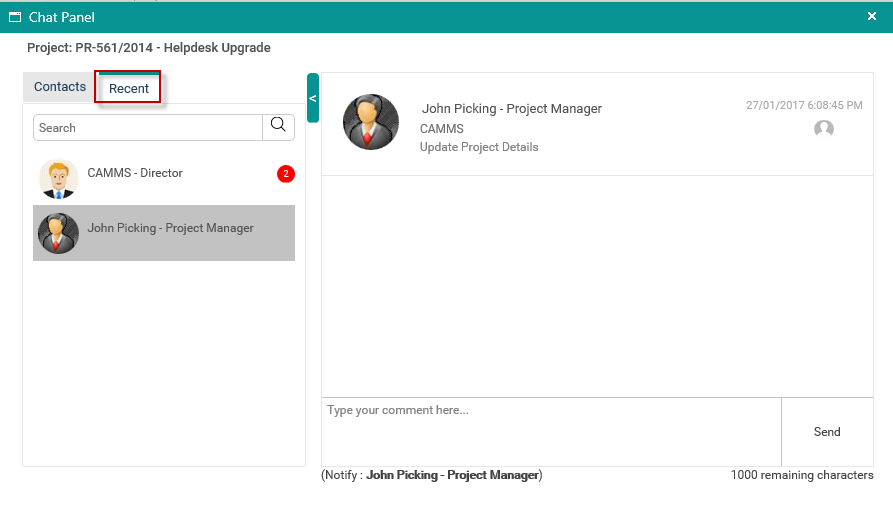Click the Send button
The height and width of the screenshot is (505, 893).
(x=827, y=432)
